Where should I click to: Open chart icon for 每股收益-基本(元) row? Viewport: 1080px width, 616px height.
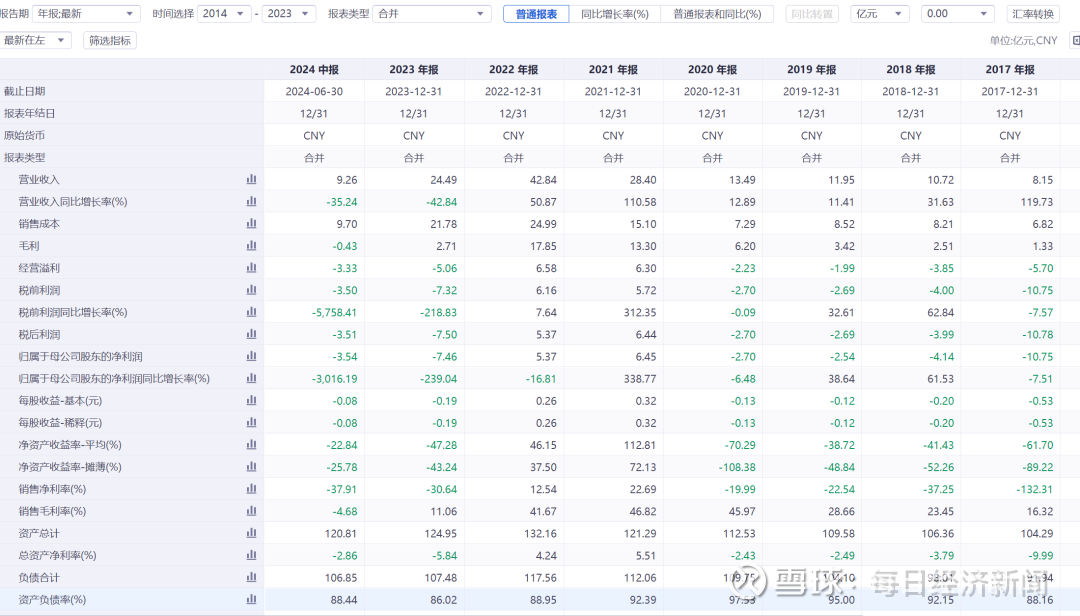pos(251,400)
